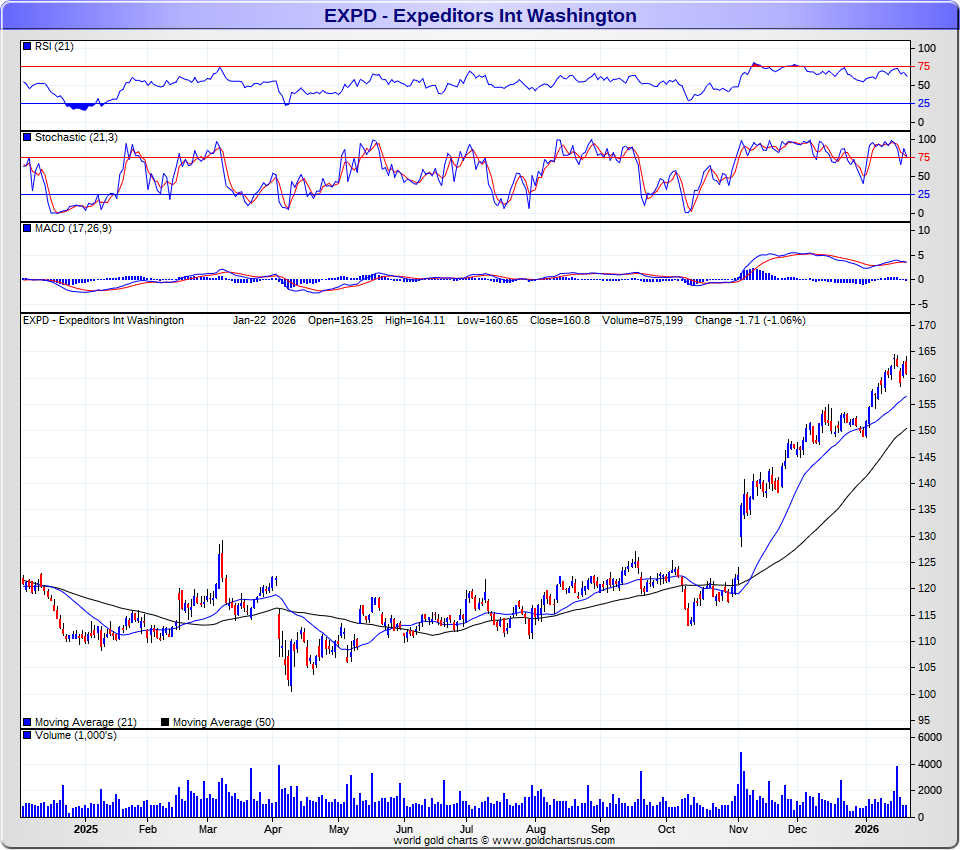Screen dimensions: 960x850
Task: Click the 170 price axis label
Action: pyautogui.click(x=927, y=325)
